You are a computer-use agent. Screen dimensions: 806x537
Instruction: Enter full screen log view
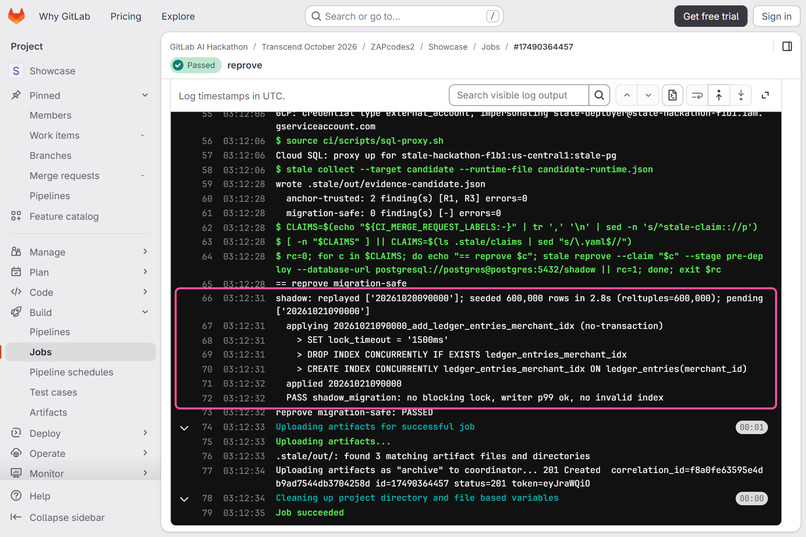click(x=765, y=95)
